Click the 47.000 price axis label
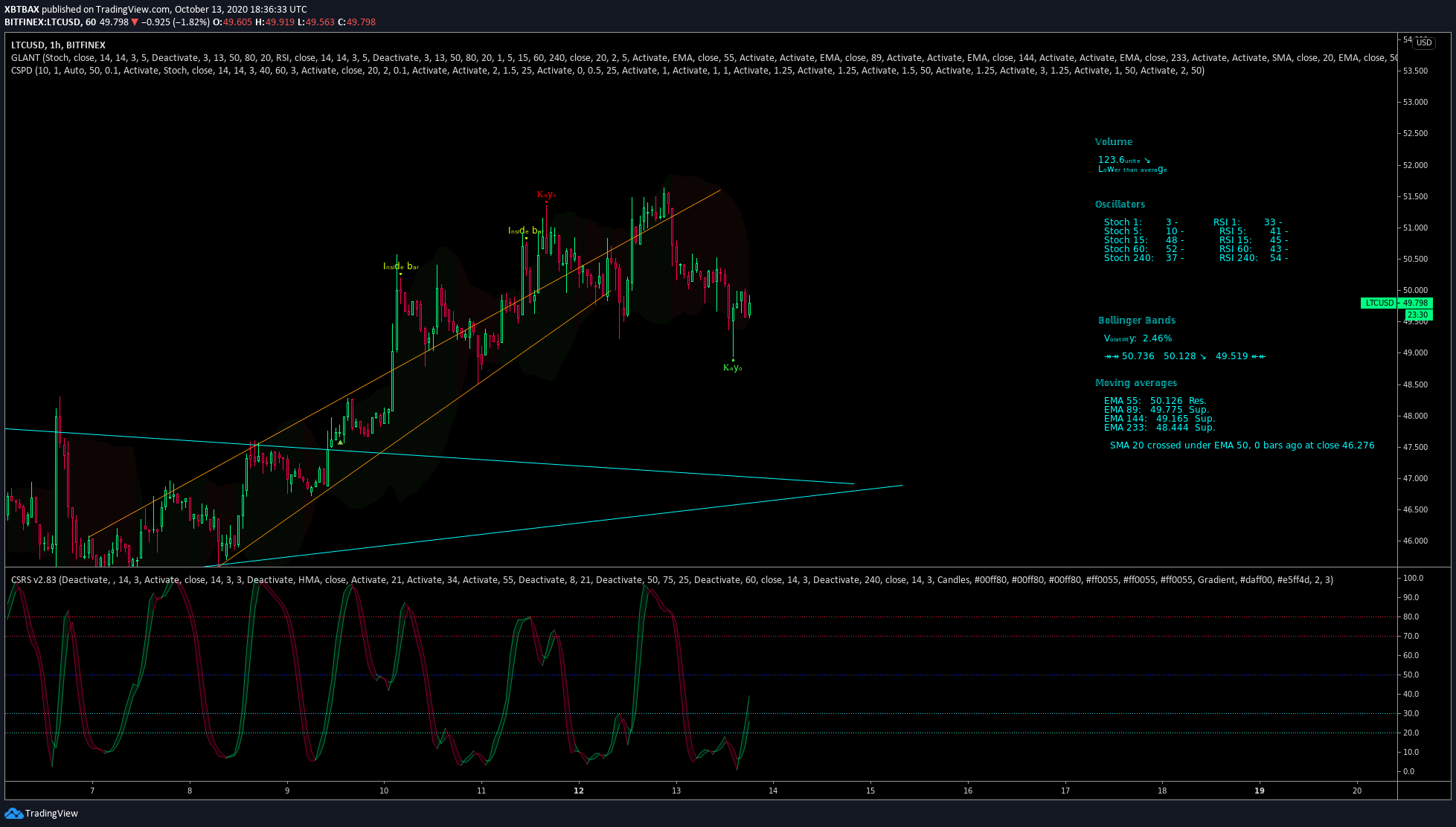Image resolution: width=1456 pixels, height=827 pixels. pyautogui.click(x=1415, y=478)
